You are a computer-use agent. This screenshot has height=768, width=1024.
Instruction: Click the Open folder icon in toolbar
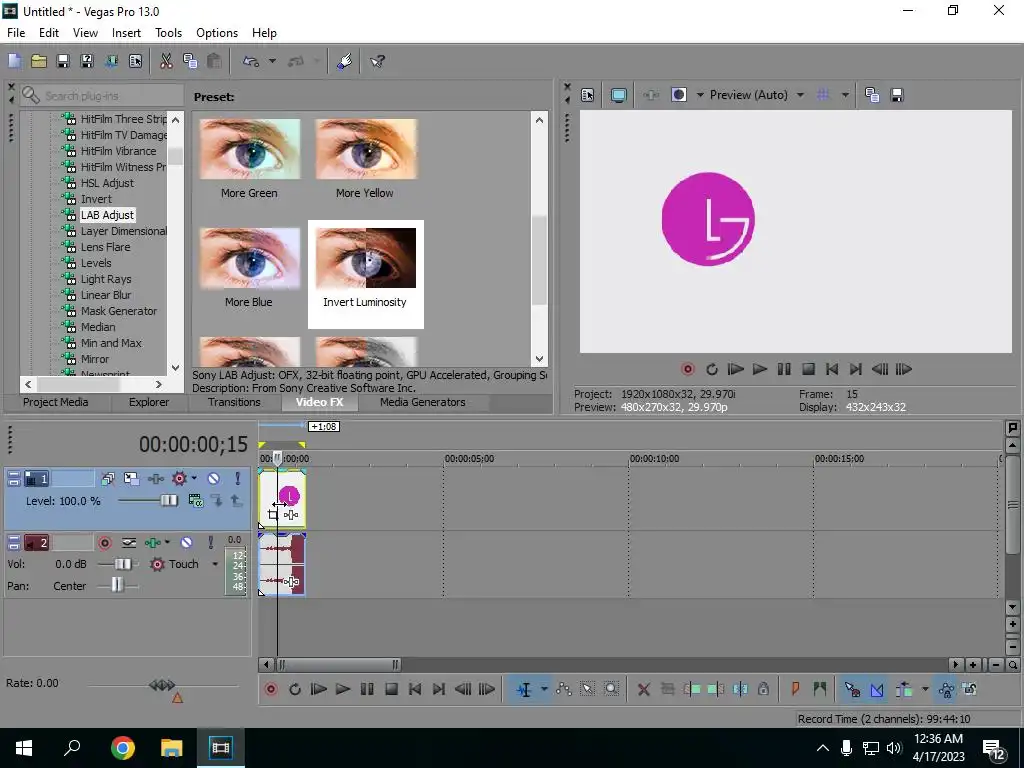tap(39, 61)
